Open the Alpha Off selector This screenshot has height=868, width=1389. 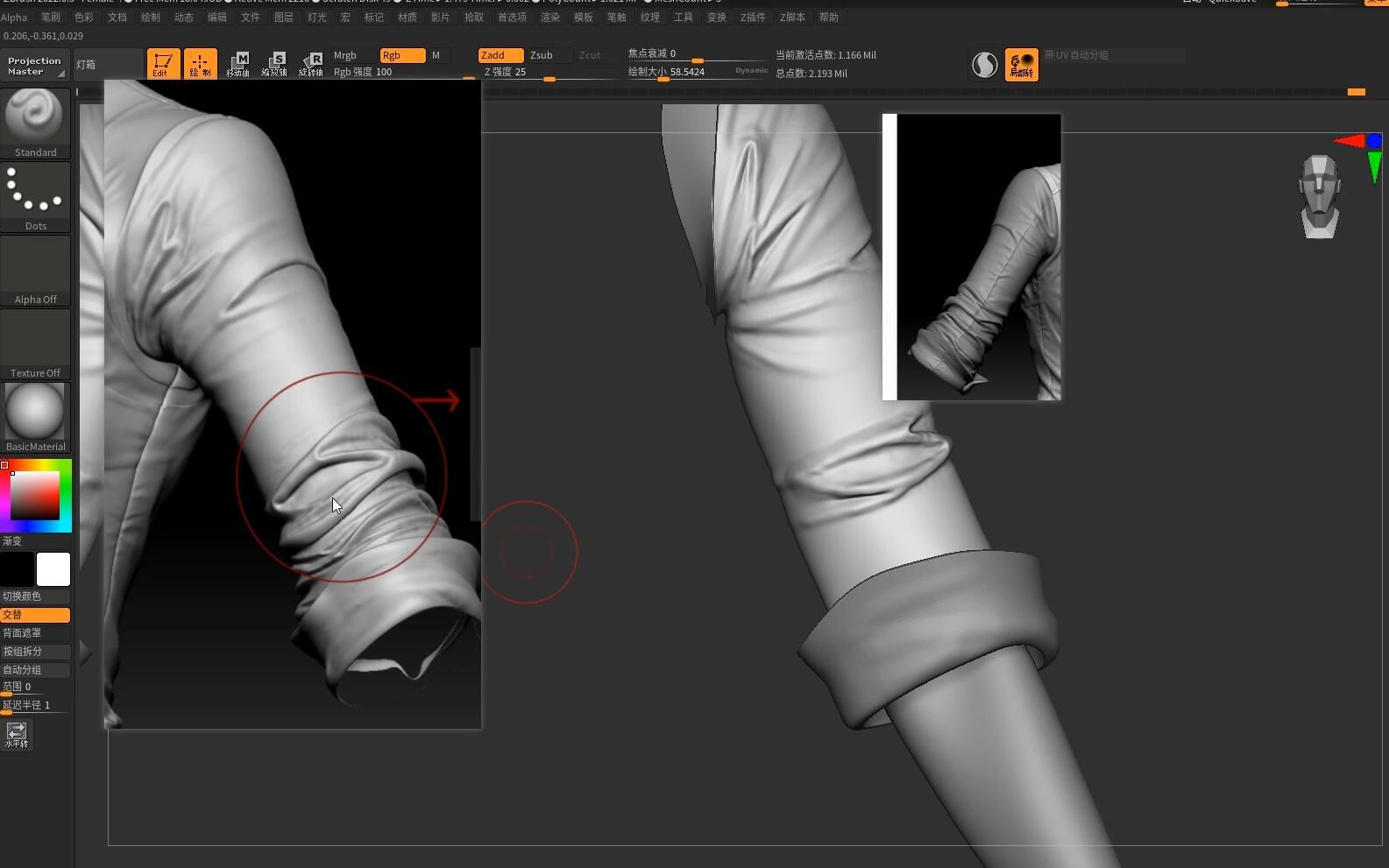tap(35, 270)
